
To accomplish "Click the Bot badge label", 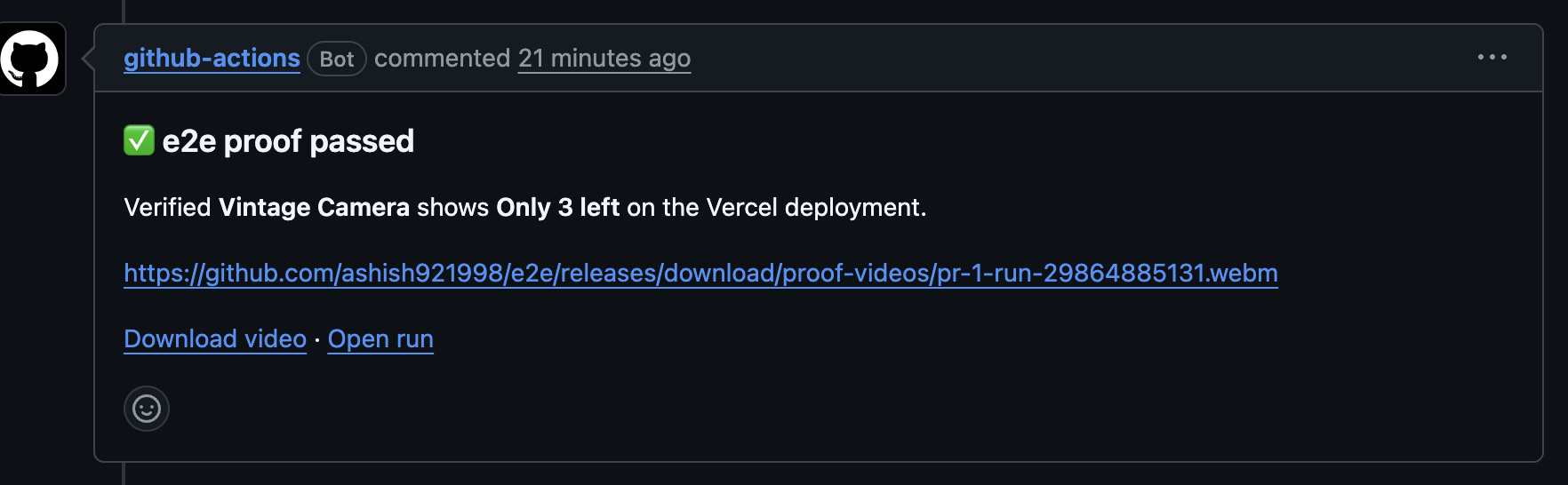I will (337, 59).
